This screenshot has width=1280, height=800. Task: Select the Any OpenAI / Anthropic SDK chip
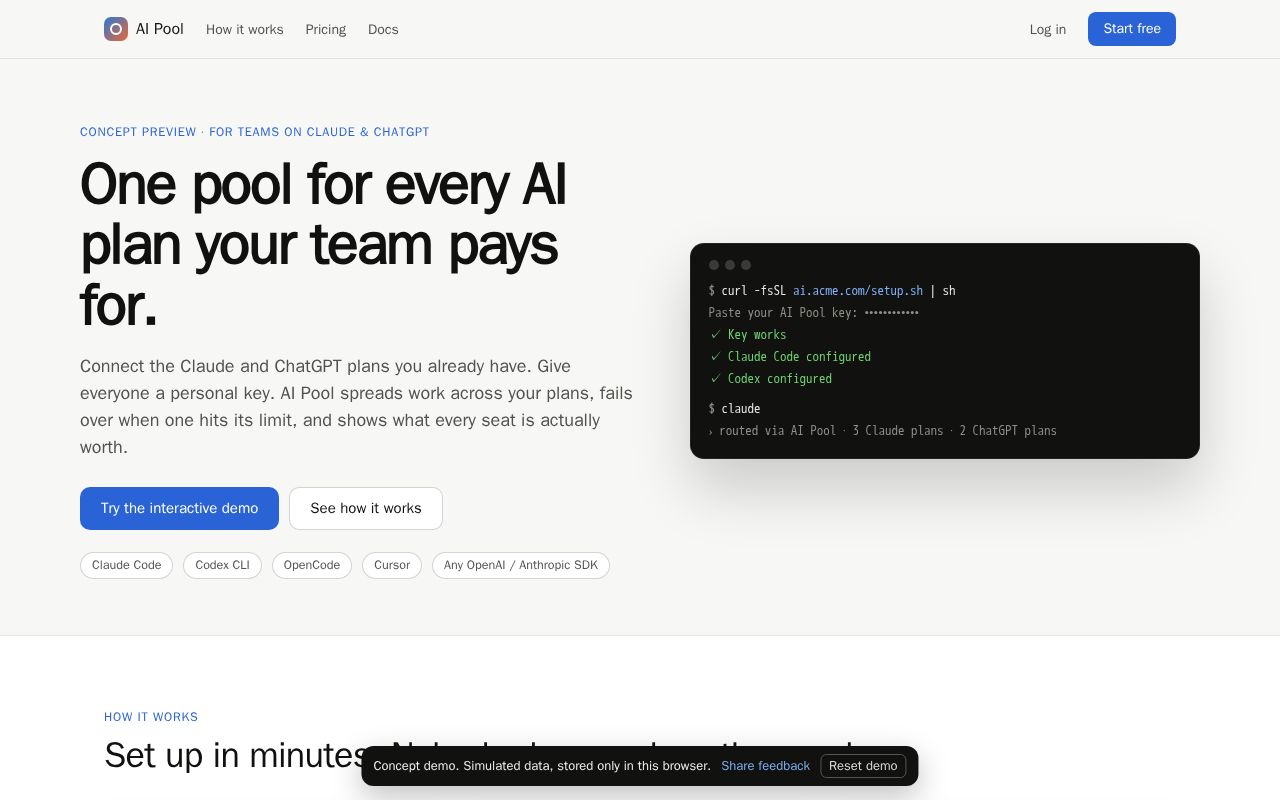pyautogui.click(x=521, y=565)
